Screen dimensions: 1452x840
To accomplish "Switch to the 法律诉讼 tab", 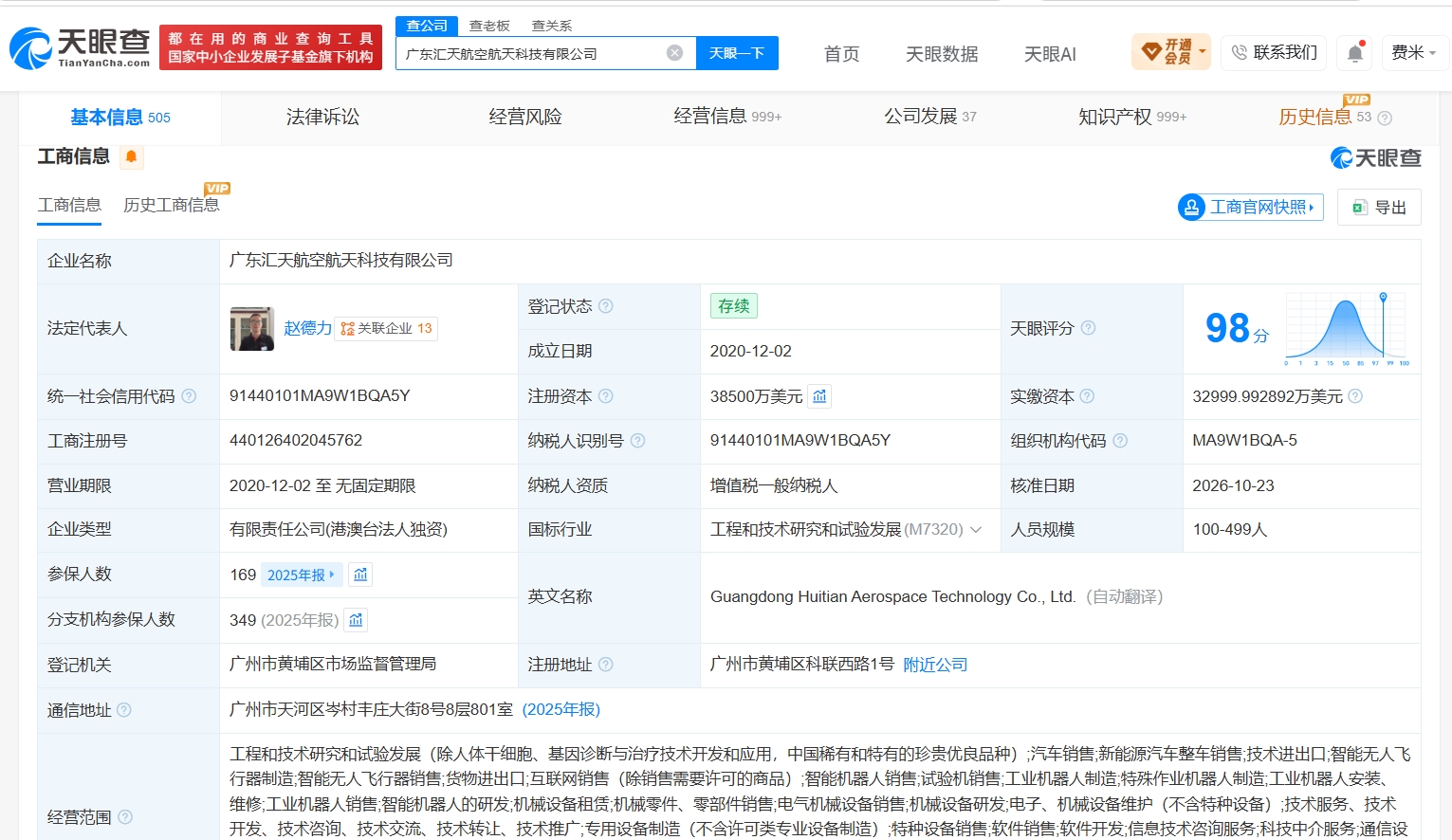I will 322,117.
